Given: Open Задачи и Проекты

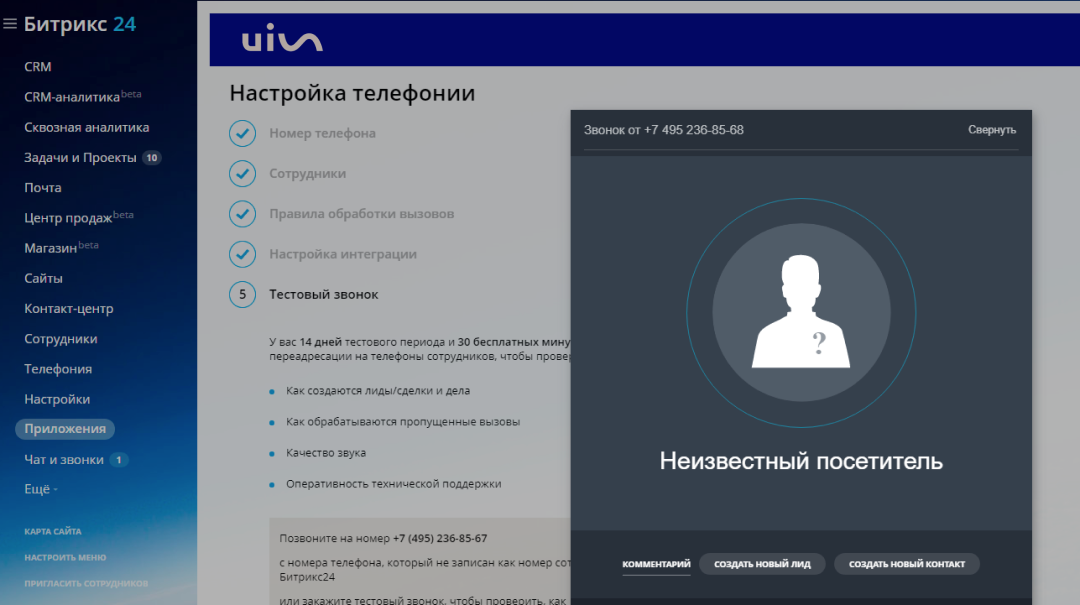Looking at the screenshot, I should click(81, 158).
